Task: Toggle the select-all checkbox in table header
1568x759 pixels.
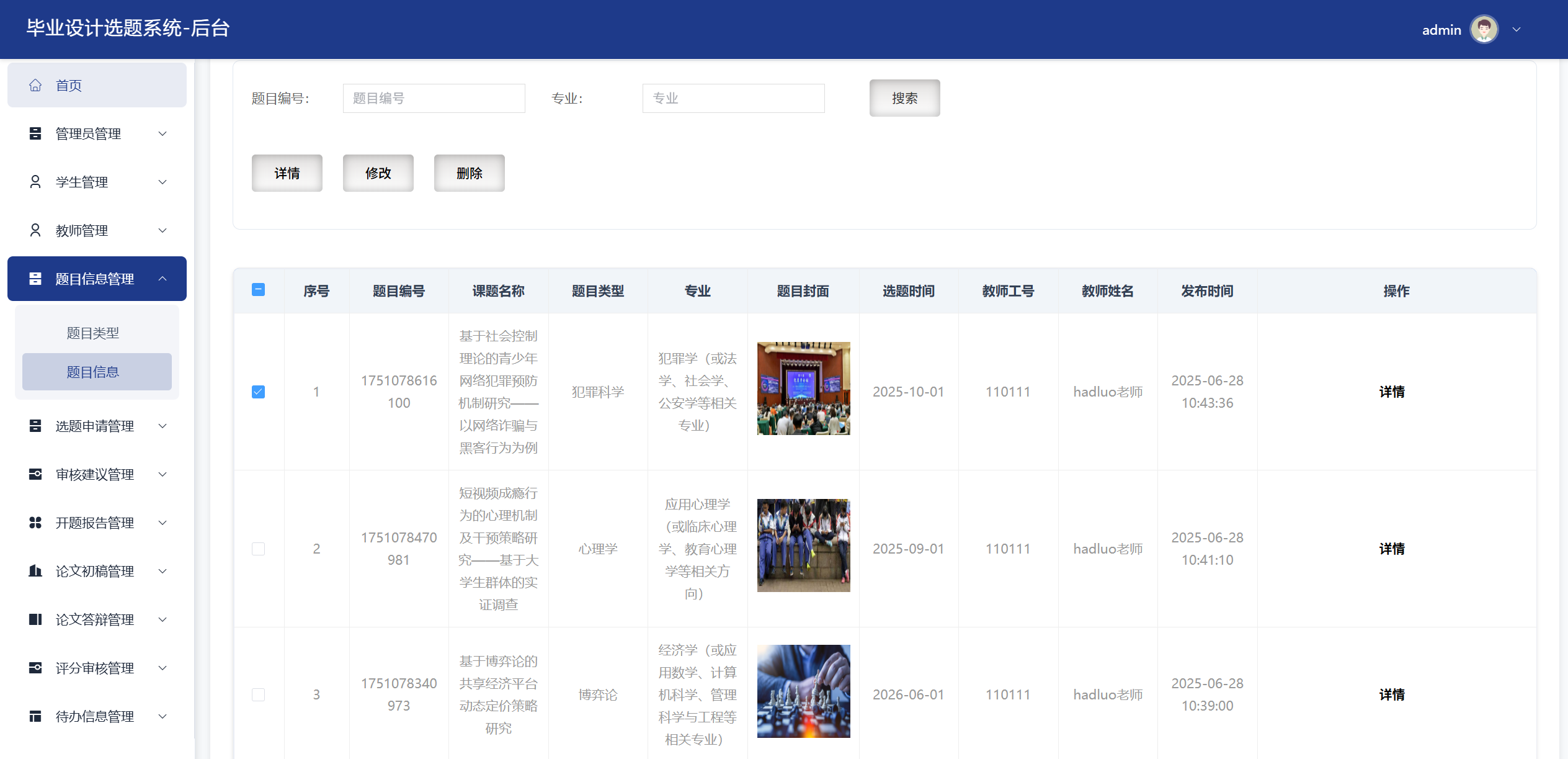Action: pos(259,290)
